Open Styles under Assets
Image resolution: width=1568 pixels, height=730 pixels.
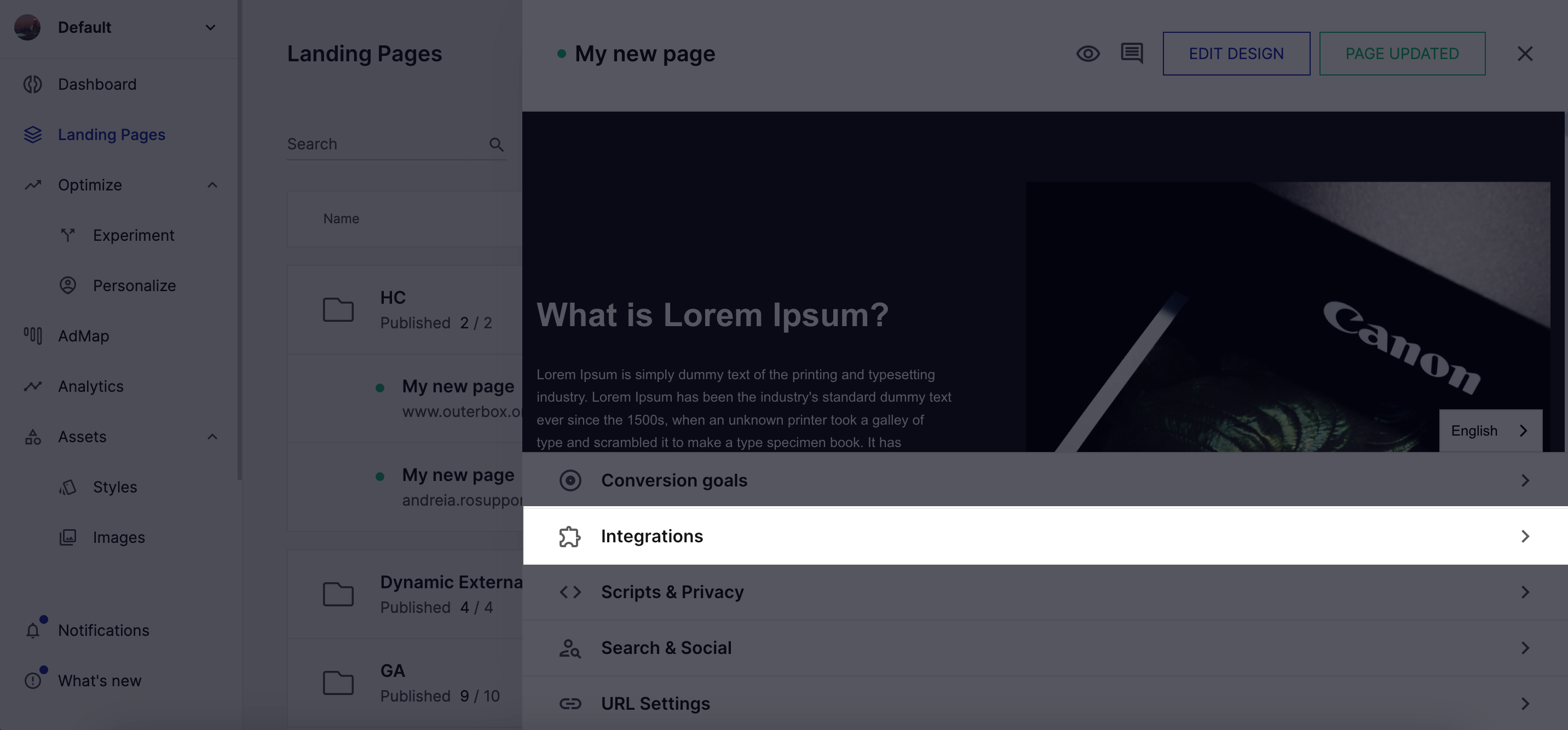pos(114,486)
